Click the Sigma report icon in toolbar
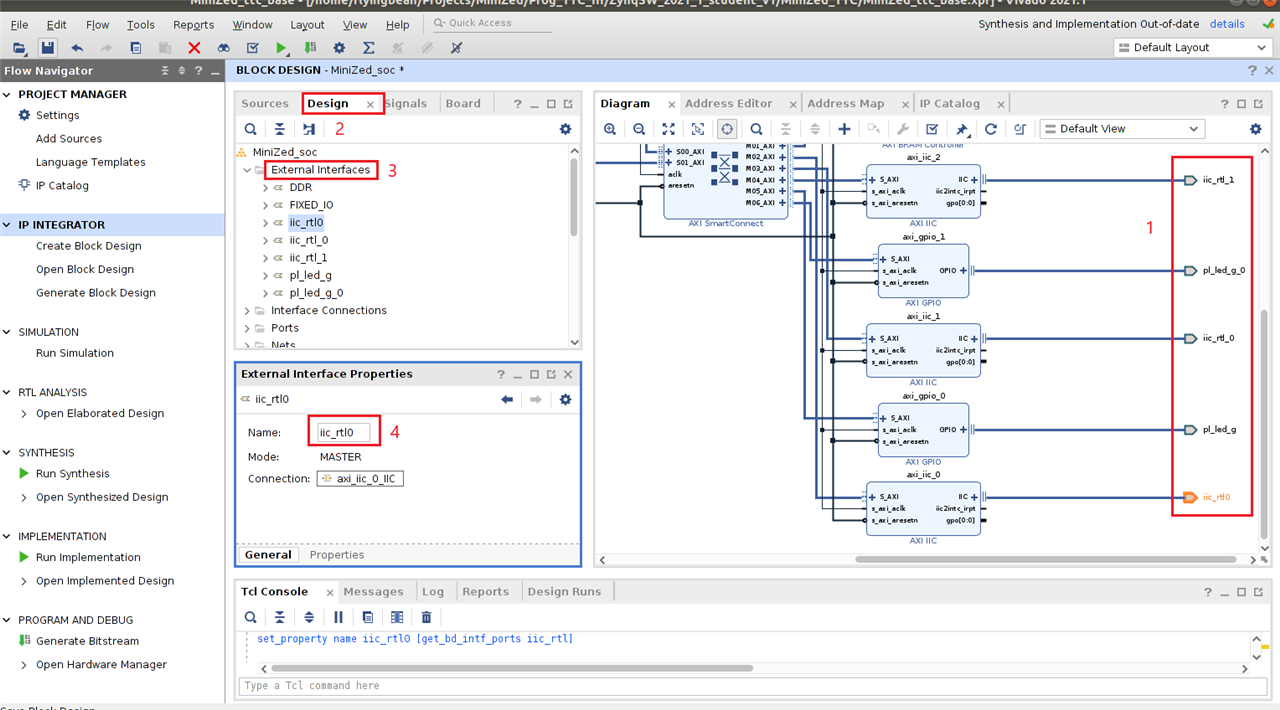This screenshot has width=1280, height=710. pyautogui.click(x=368, y=47)
